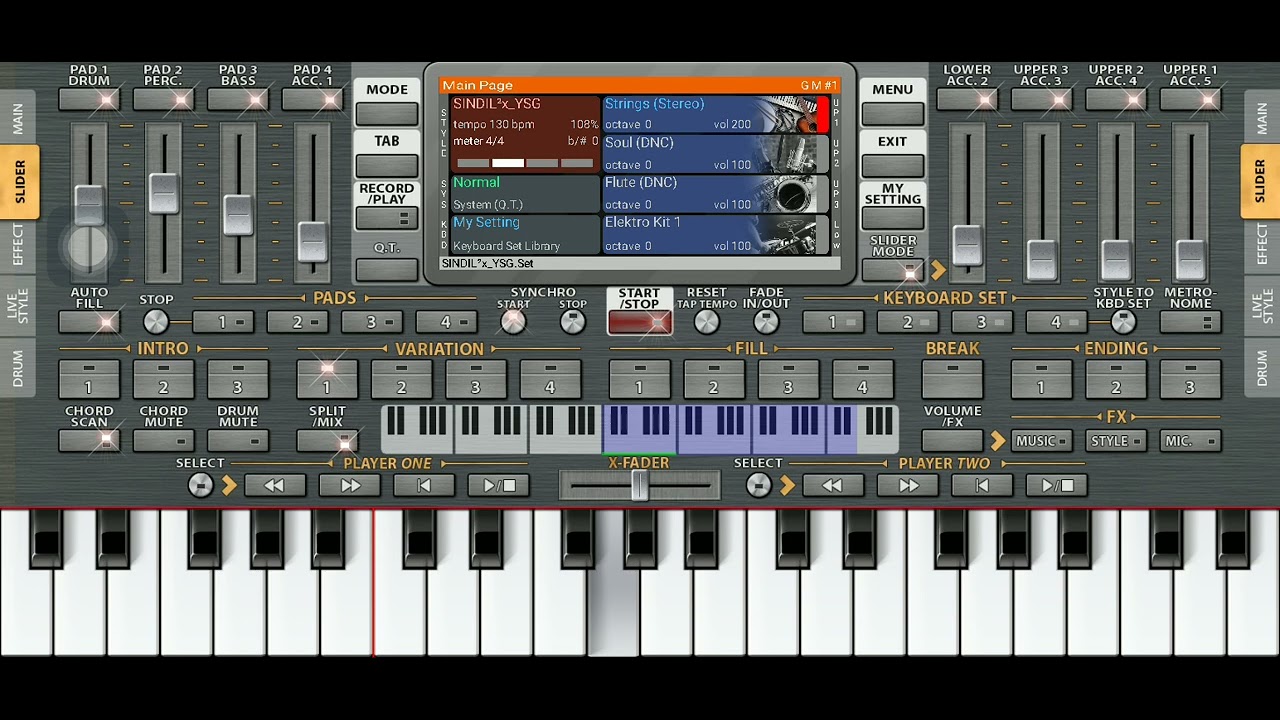Viewport: 1280px width, 720px height.
Task: Select Keyboard Set 2
Action: click(907, 322)
